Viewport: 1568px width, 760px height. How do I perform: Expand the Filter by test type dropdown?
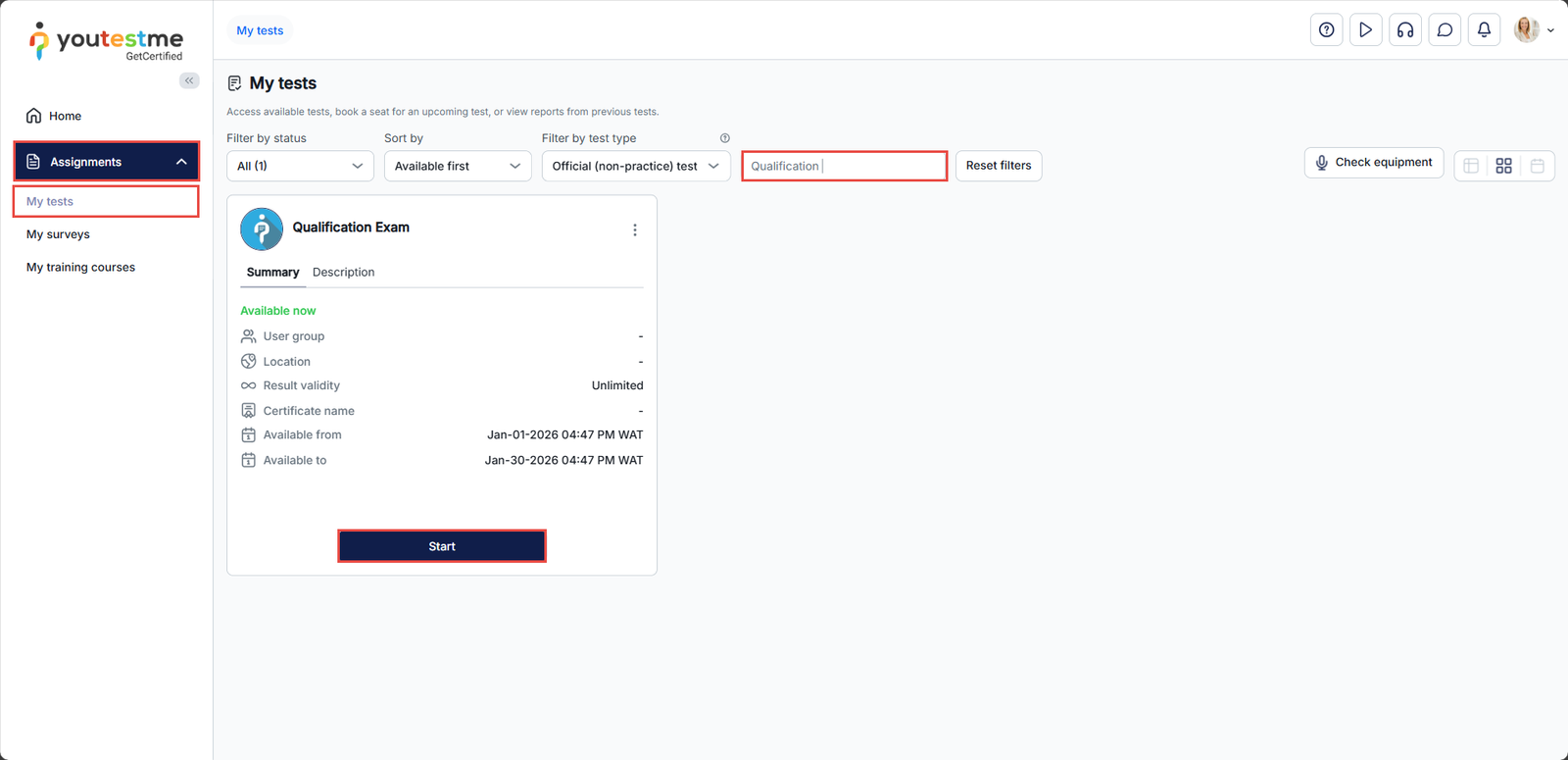pyautogui.click(x=635, y=166)
